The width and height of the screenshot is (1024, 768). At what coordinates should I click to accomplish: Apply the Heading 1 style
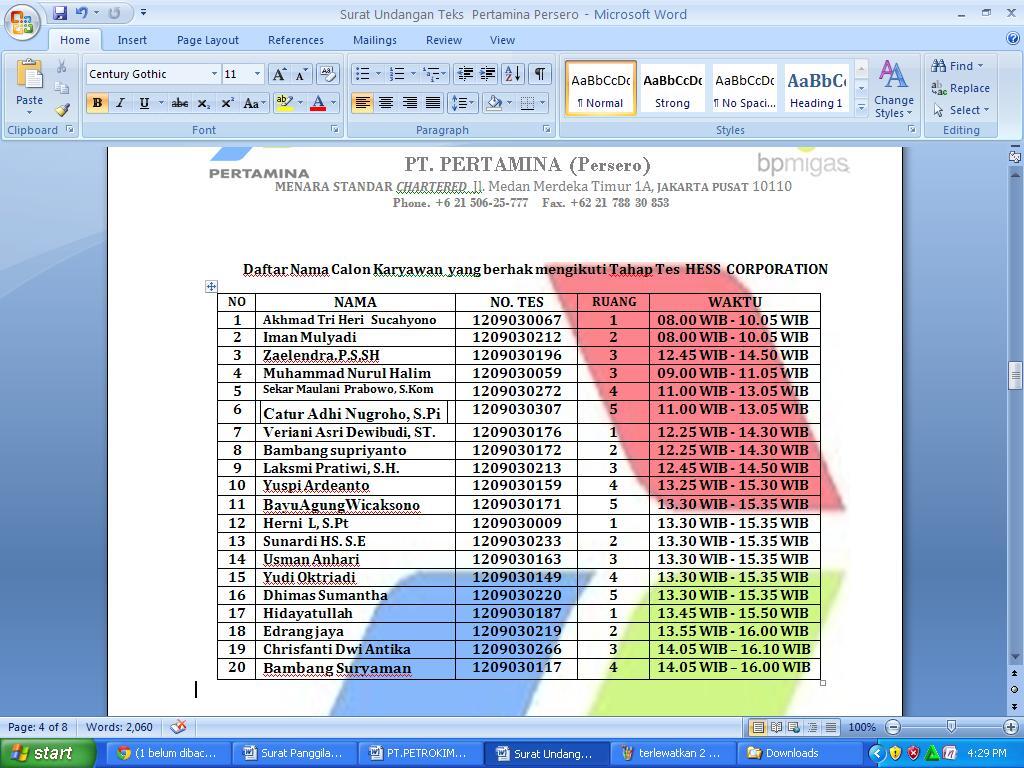pyautogui.click(x=816, y=89)
